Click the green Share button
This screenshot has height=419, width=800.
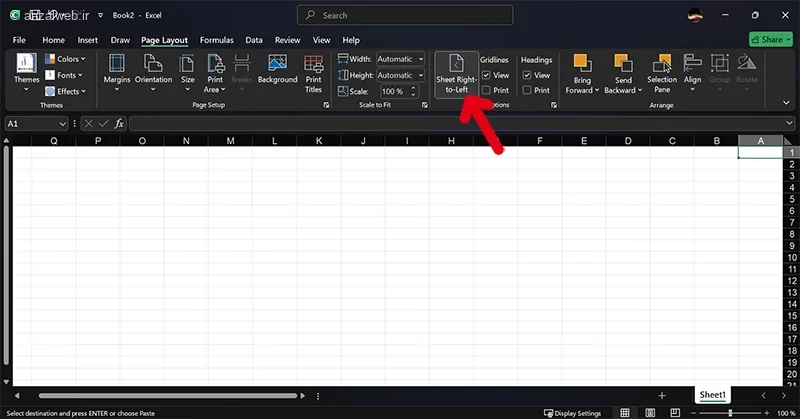point(770,39)
